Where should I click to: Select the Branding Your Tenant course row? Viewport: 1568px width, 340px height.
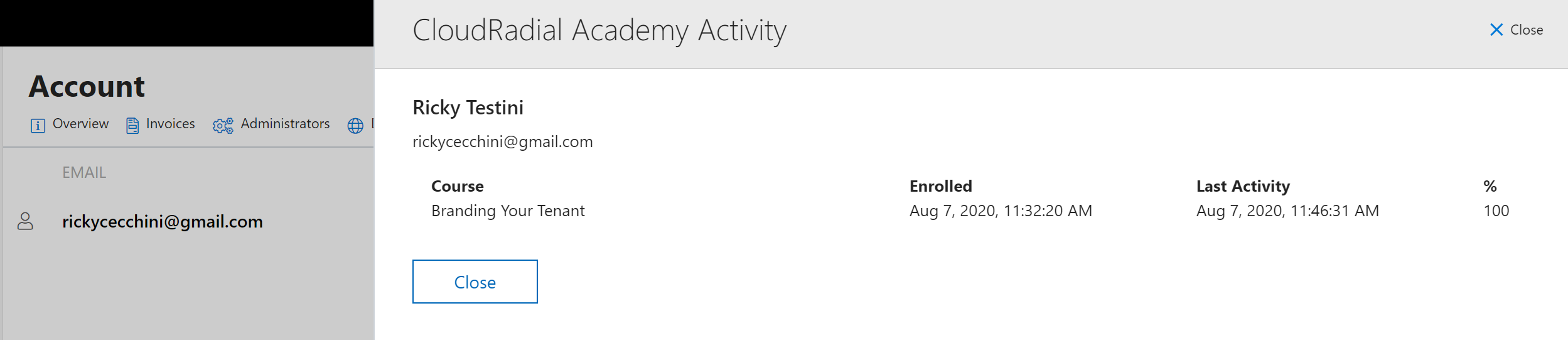(970, 211)
